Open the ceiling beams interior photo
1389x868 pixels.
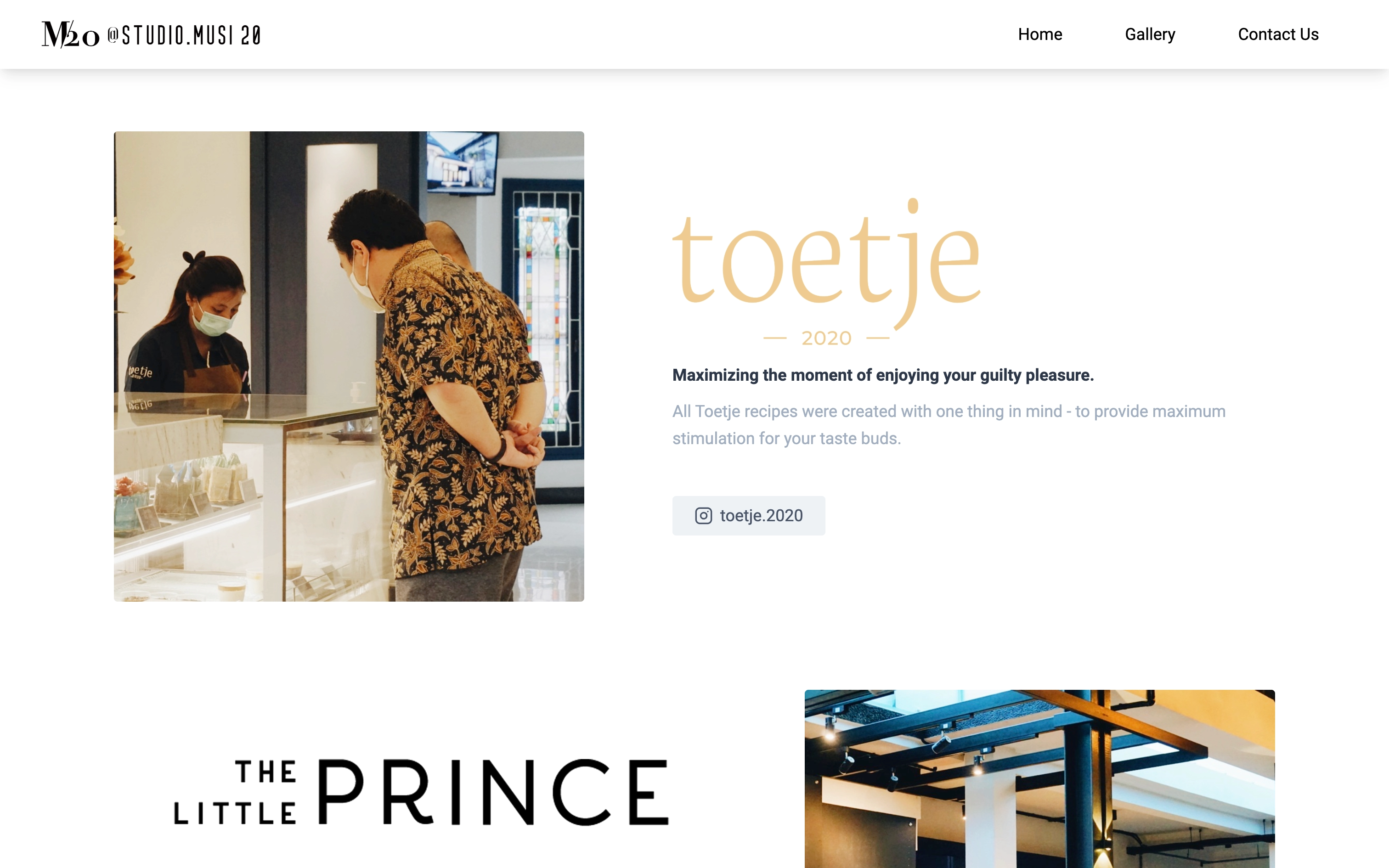[1039, 779]
